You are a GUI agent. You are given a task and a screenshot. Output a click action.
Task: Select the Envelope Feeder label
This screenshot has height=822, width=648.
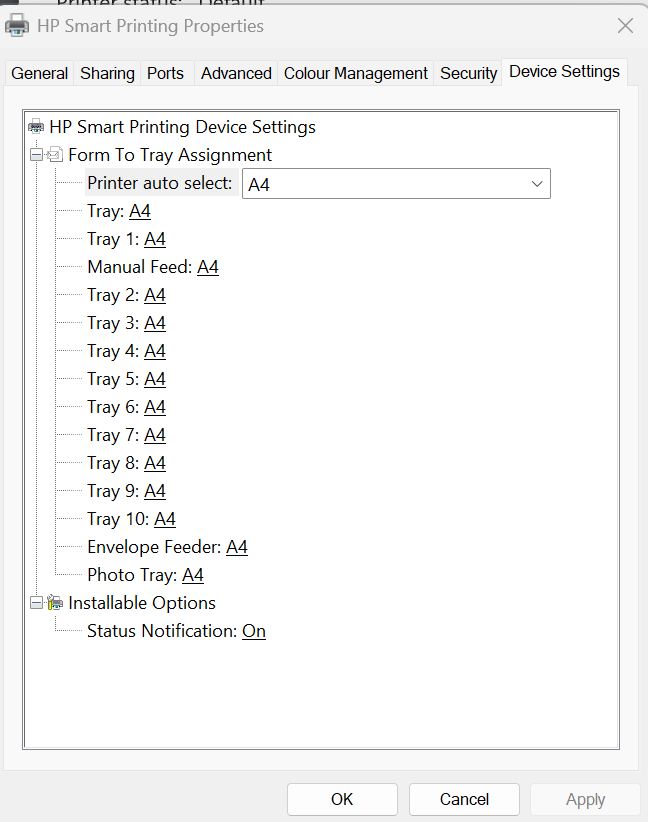[154, 547]
